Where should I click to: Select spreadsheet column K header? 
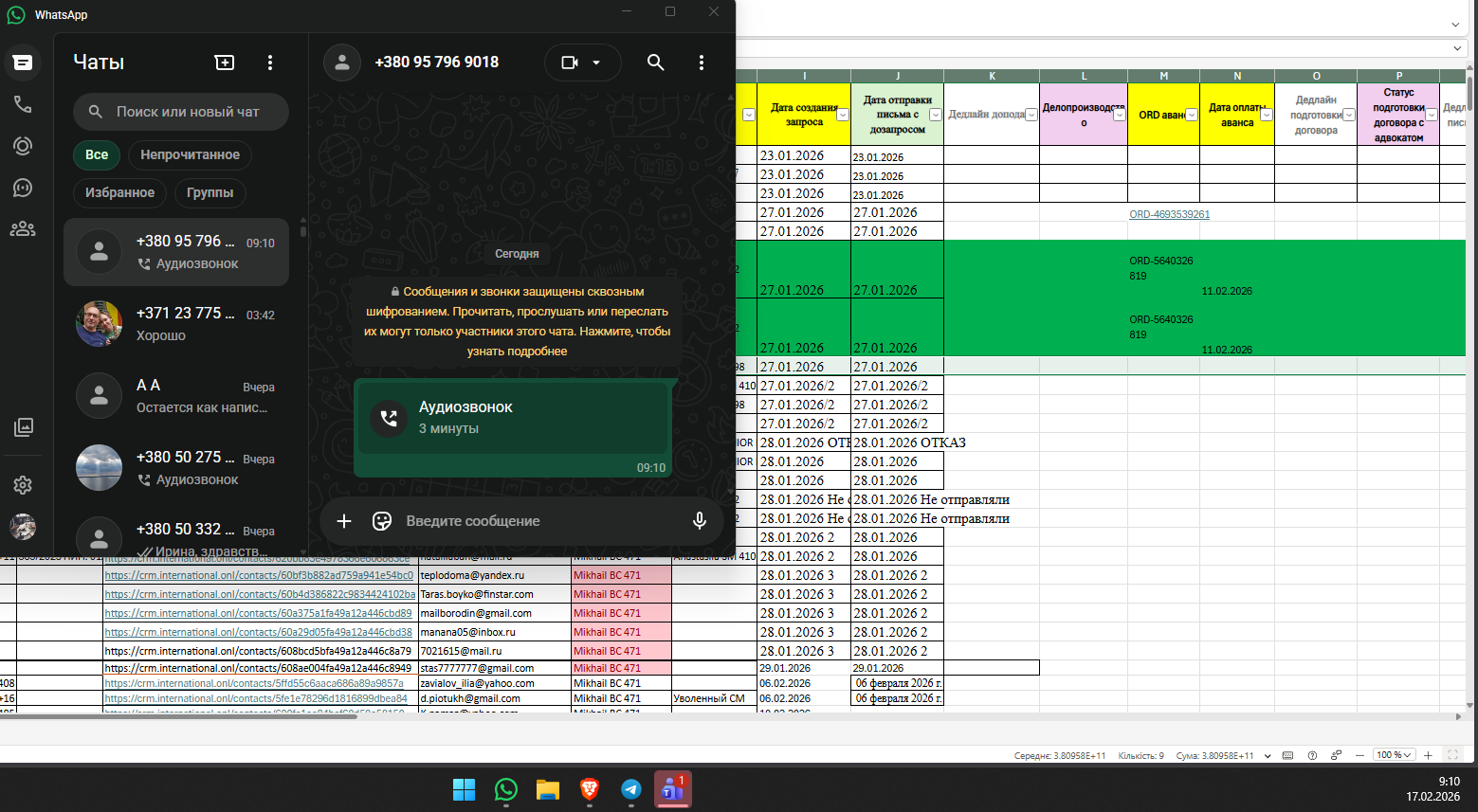tap(992, 76)
